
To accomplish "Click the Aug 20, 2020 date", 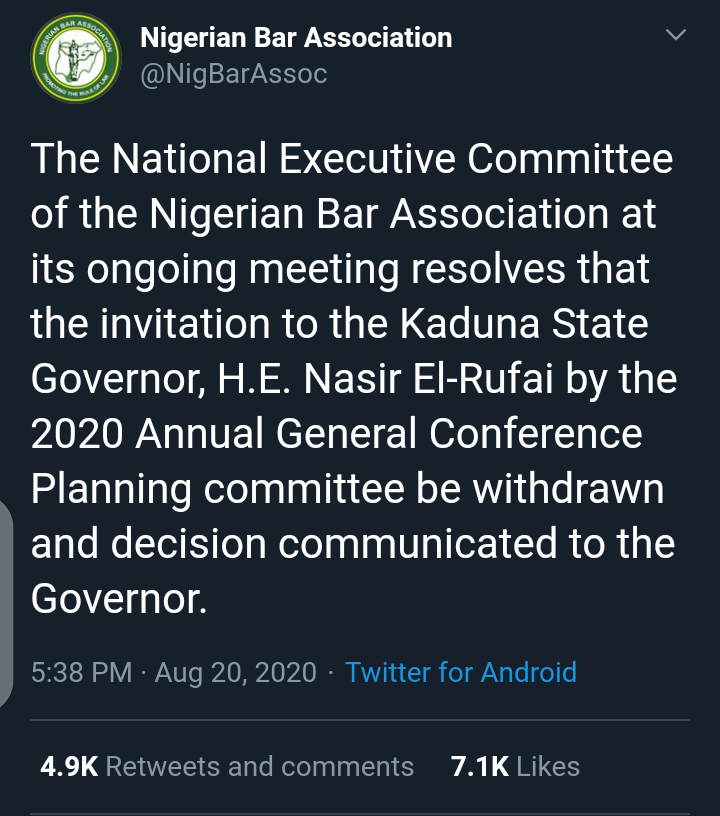I will click(x=236, y=672).
